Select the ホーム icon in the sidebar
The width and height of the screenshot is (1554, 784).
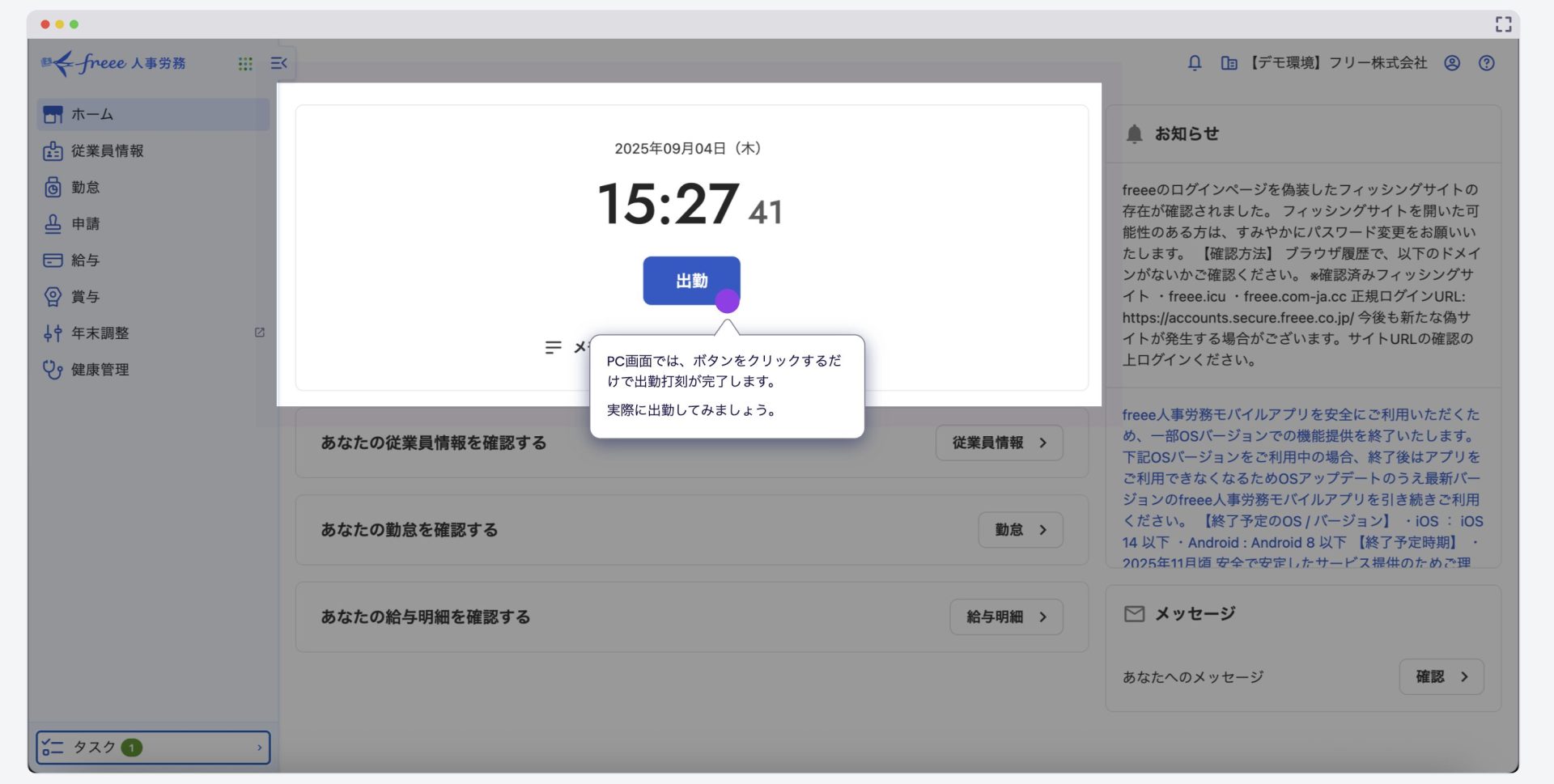tap(53, 114)
